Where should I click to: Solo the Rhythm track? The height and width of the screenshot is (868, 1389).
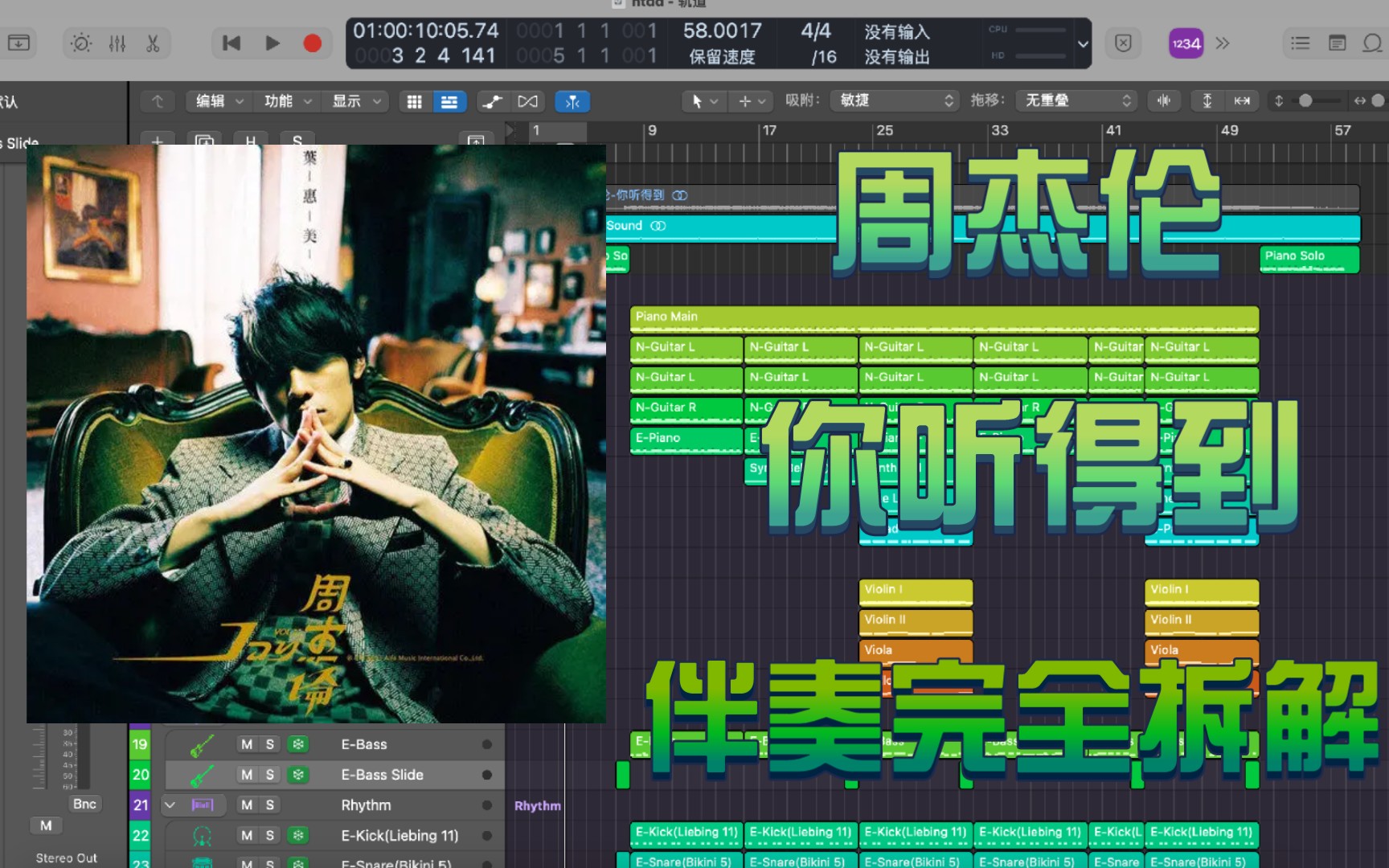point(270,805)
